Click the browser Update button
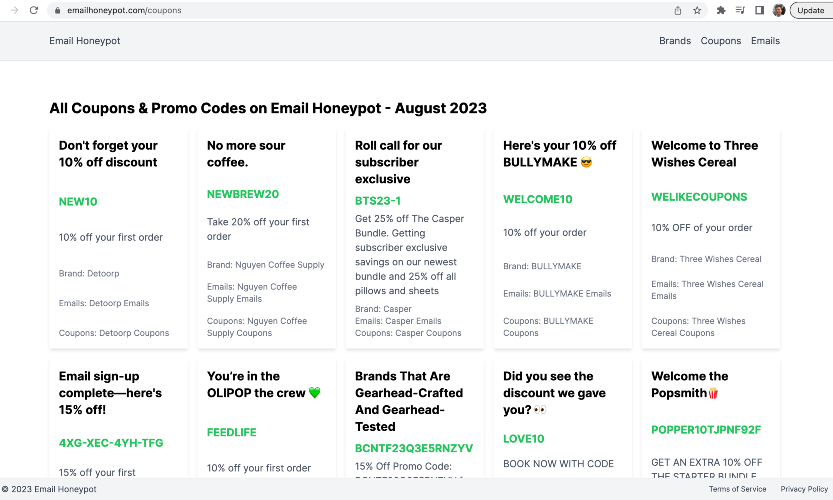Viewport: 833px width, 500px height. click(810, 10)
